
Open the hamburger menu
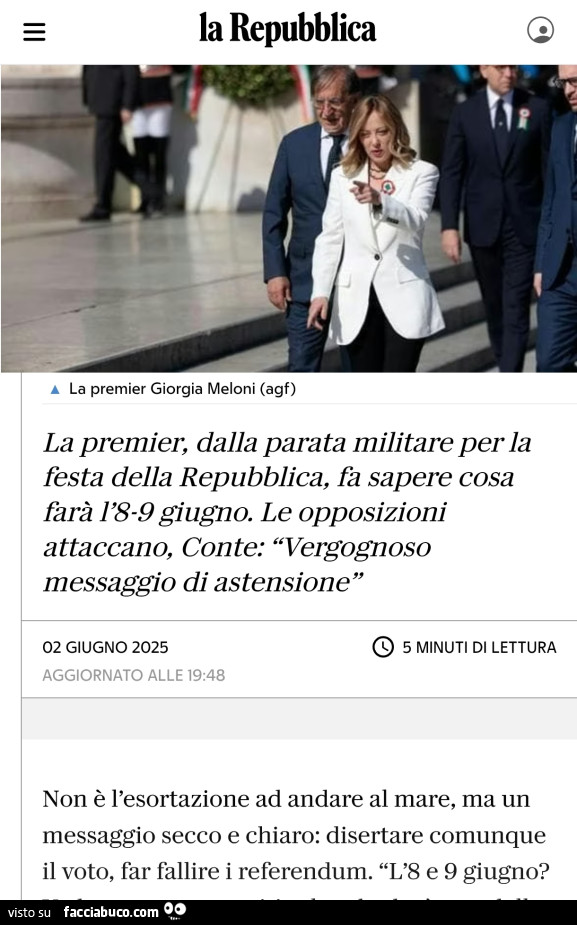(x=34, y=31)
